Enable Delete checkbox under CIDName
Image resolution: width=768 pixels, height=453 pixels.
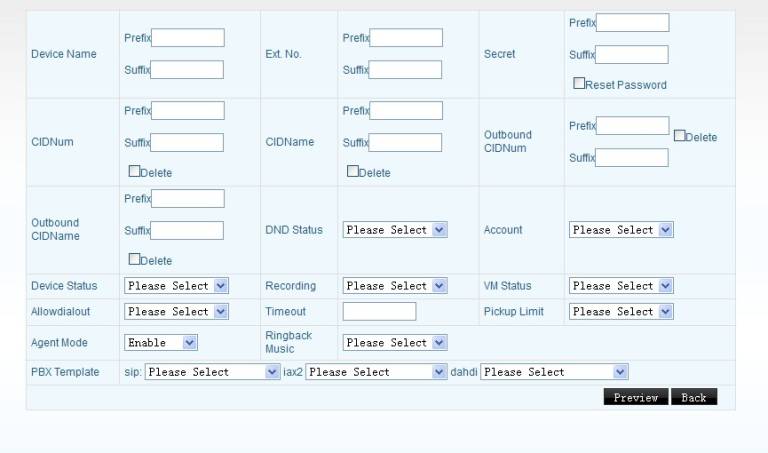(353, 171)
